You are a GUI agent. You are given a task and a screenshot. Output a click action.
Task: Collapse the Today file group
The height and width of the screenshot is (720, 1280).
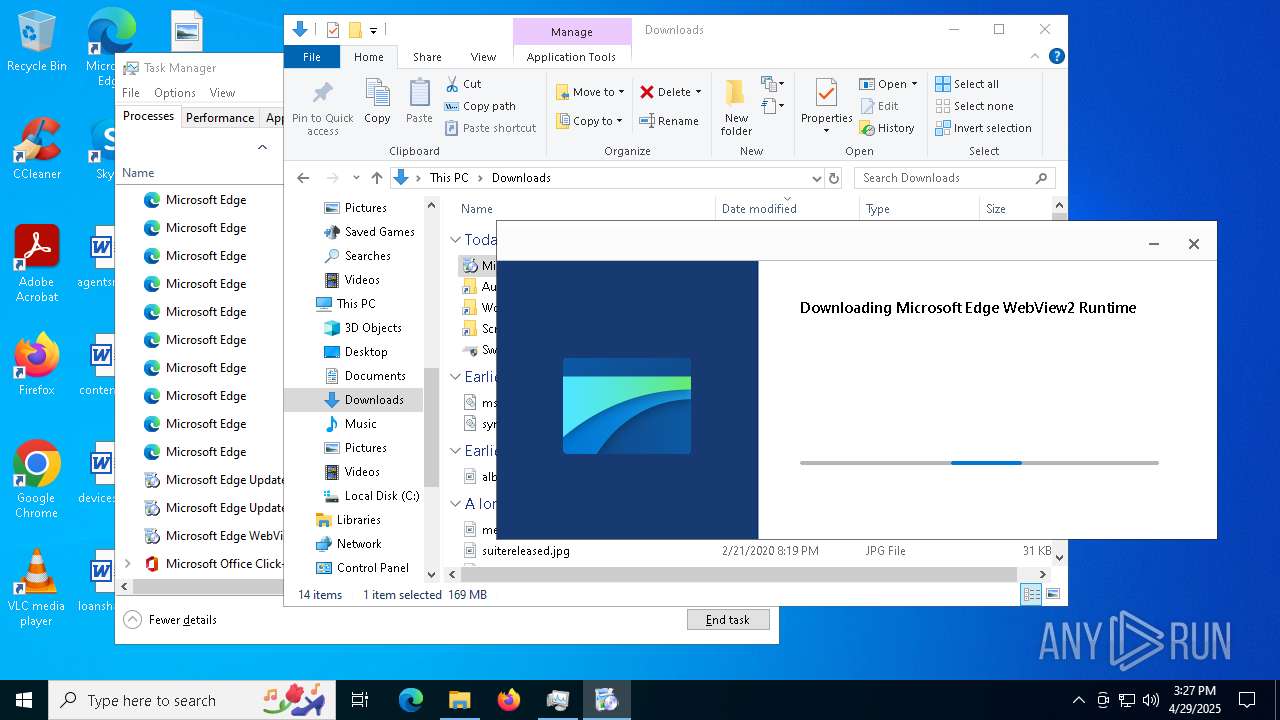click(455, 239)
